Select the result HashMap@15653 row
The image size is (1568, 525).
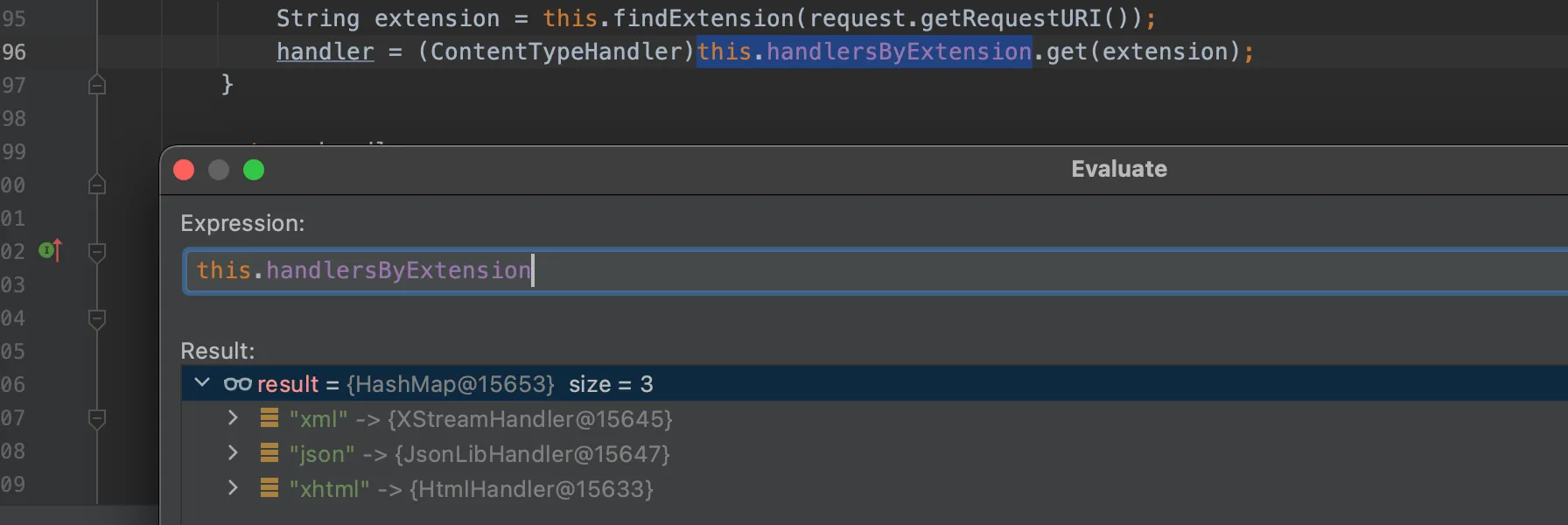[x=787, y=384]
